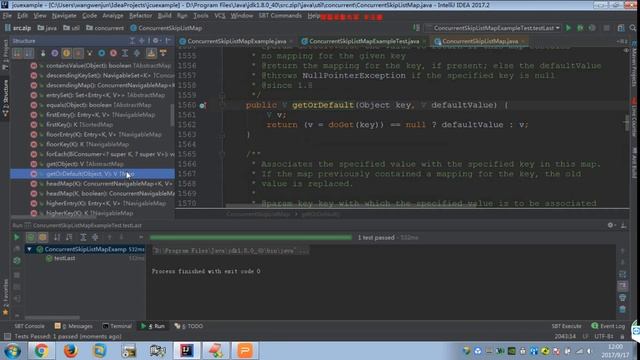Toggle Sort by Visibility in Structure toolbar

pos(18,53)
